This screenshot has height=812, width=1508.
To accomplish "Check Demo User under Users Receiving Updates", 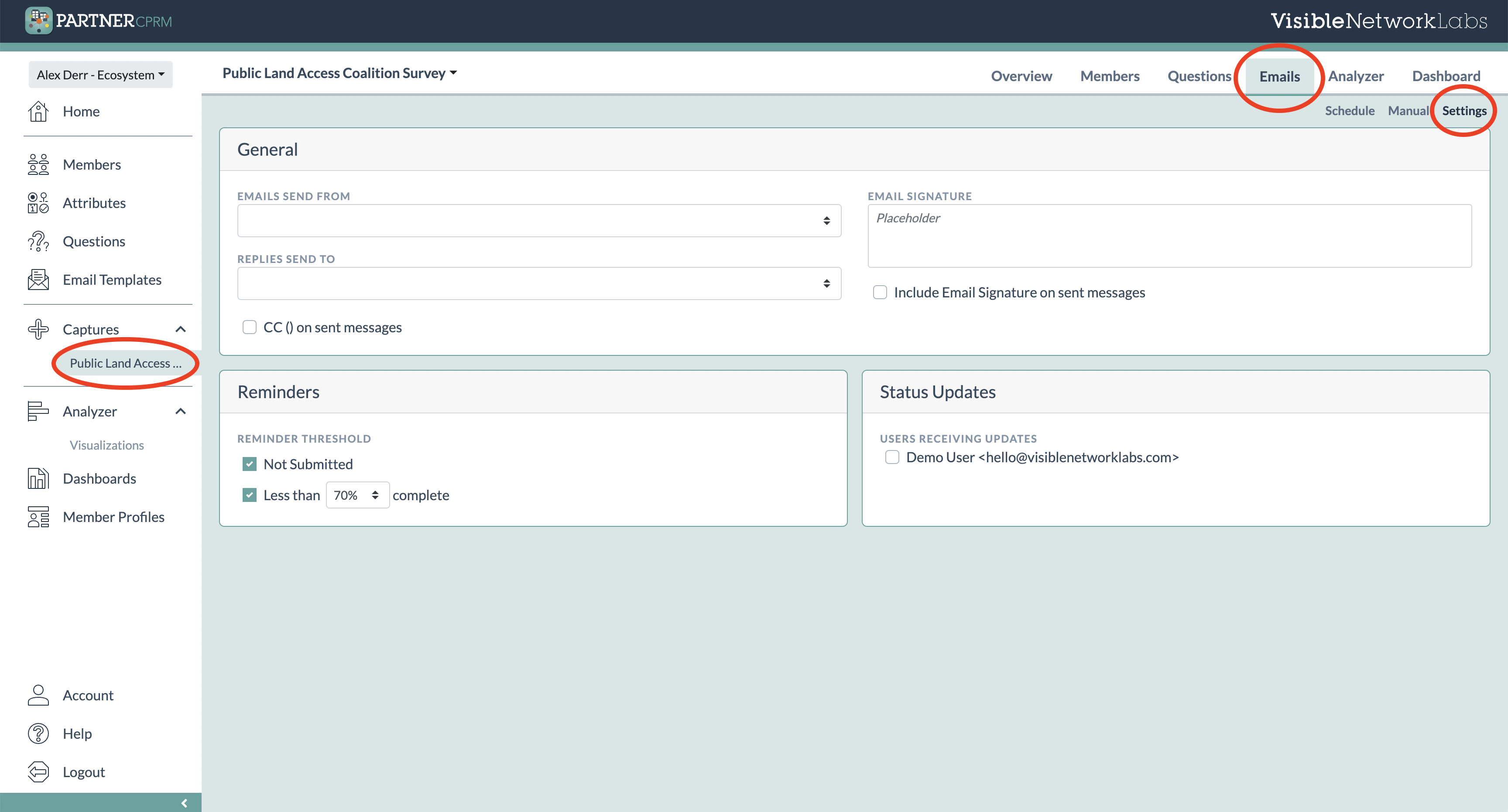I will click(891, 457).
